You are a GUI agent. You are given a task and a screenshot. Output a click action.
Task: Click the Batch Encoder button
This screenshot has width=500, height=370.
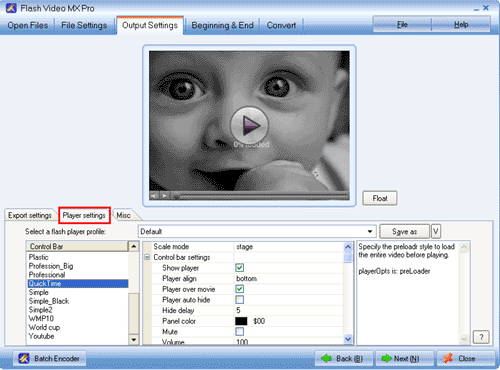(49, 359)
